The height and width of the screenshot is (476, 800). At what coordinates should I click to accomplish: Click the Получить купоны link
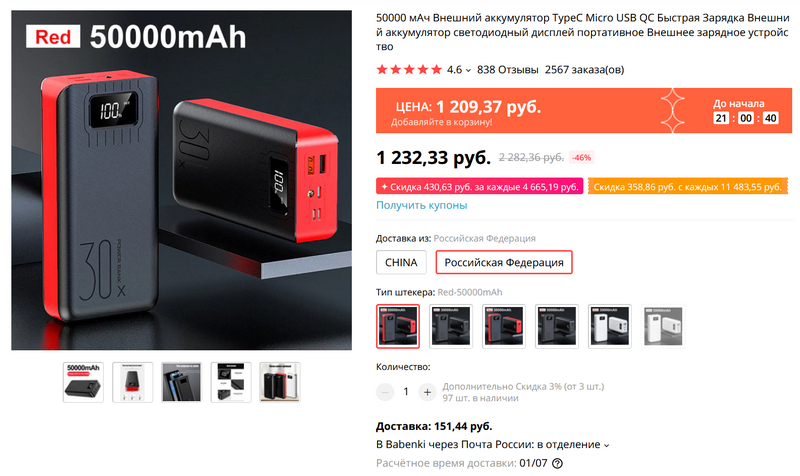(421, 205)
